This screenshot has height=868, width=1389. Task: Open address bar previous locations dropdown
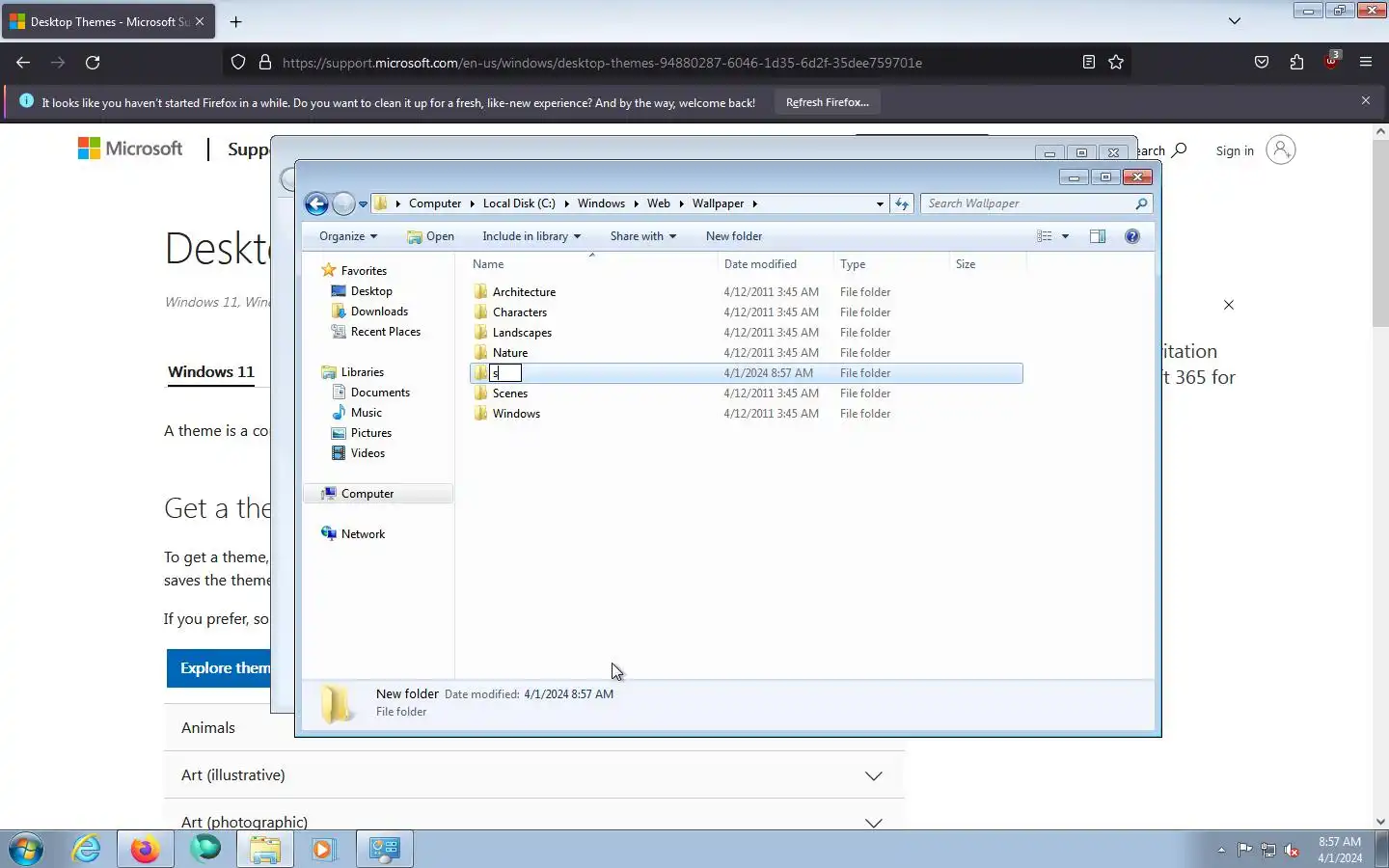click(880, 204)
